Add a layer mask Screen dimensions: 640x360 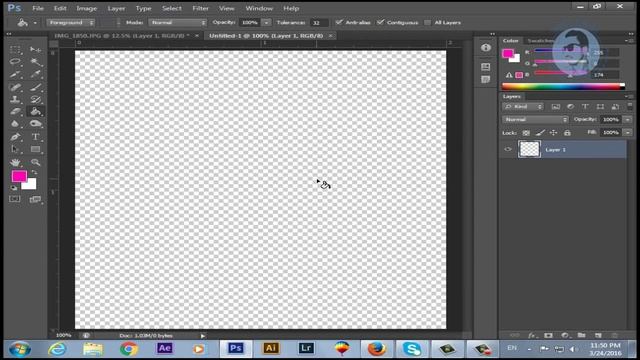click(548, 336)
